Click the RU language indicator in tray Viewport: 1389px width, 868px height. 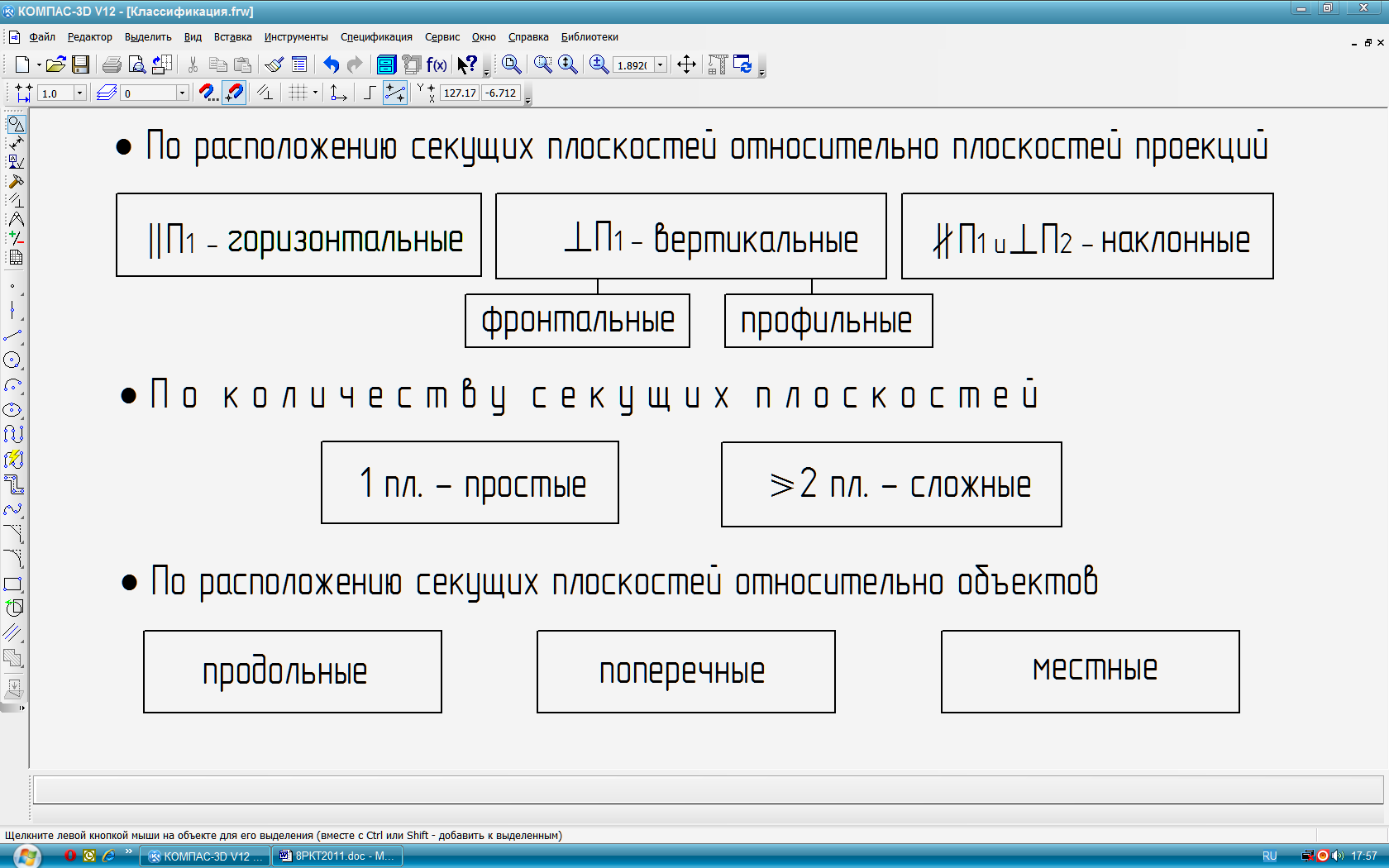(1270, 856)
